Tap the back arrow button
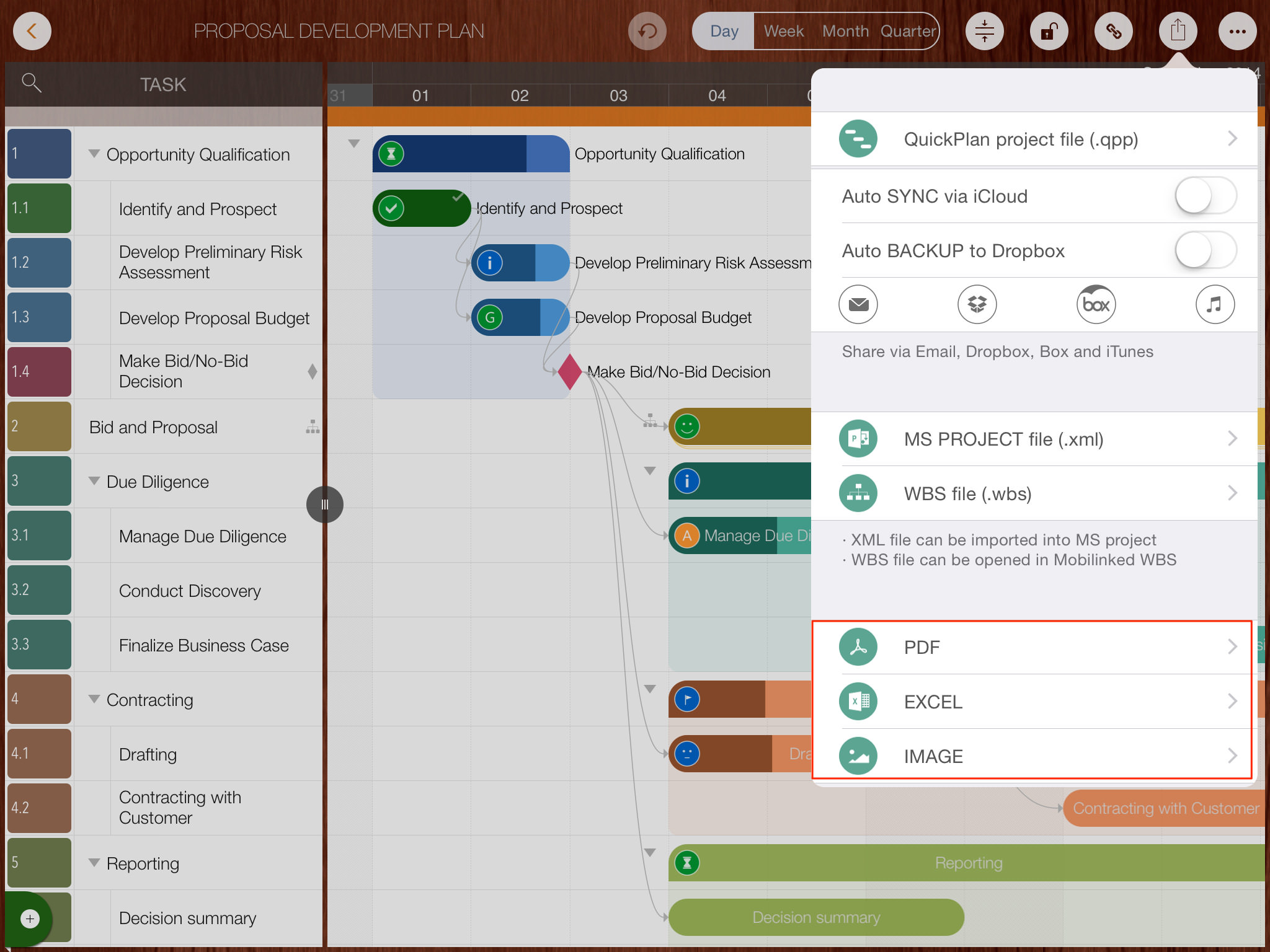Screen dimensions: 1270x952 point(32,31)
